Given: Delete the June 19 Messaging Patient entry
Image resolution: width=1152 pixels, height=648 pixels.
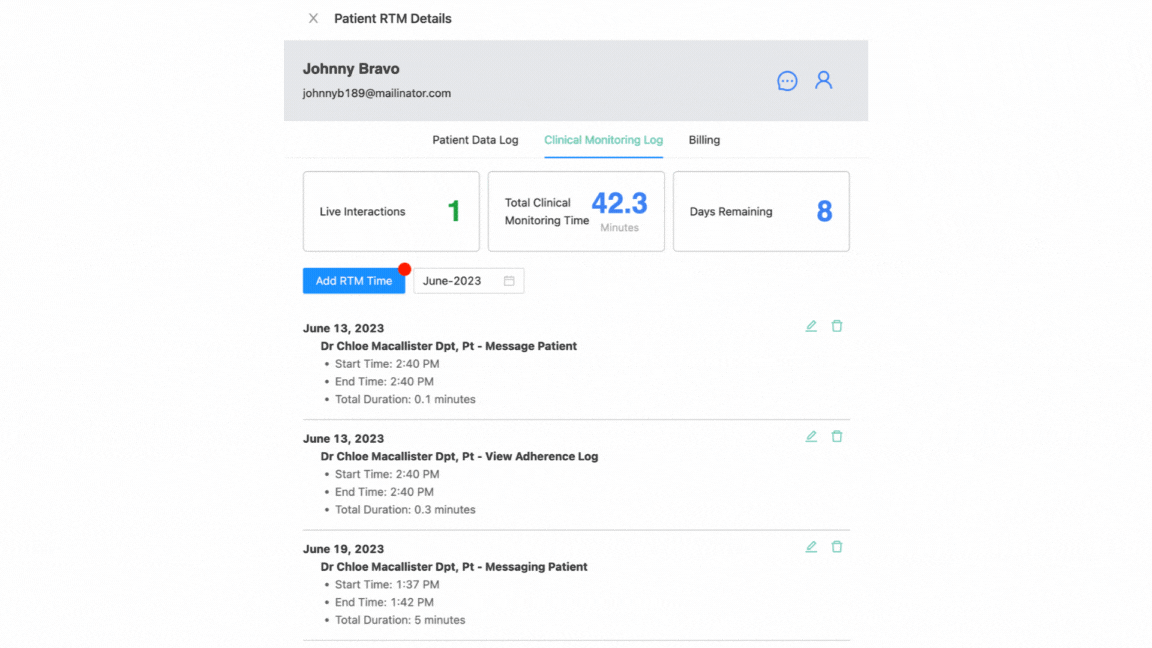Looking at the screenshot, I should (x=837, y=547).
